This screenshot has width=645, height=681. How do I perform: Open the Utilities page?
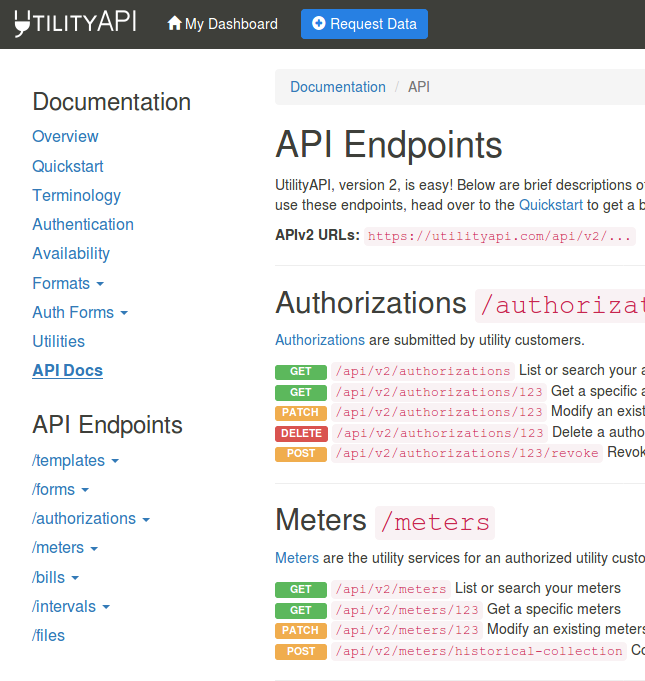coord(59,342)
